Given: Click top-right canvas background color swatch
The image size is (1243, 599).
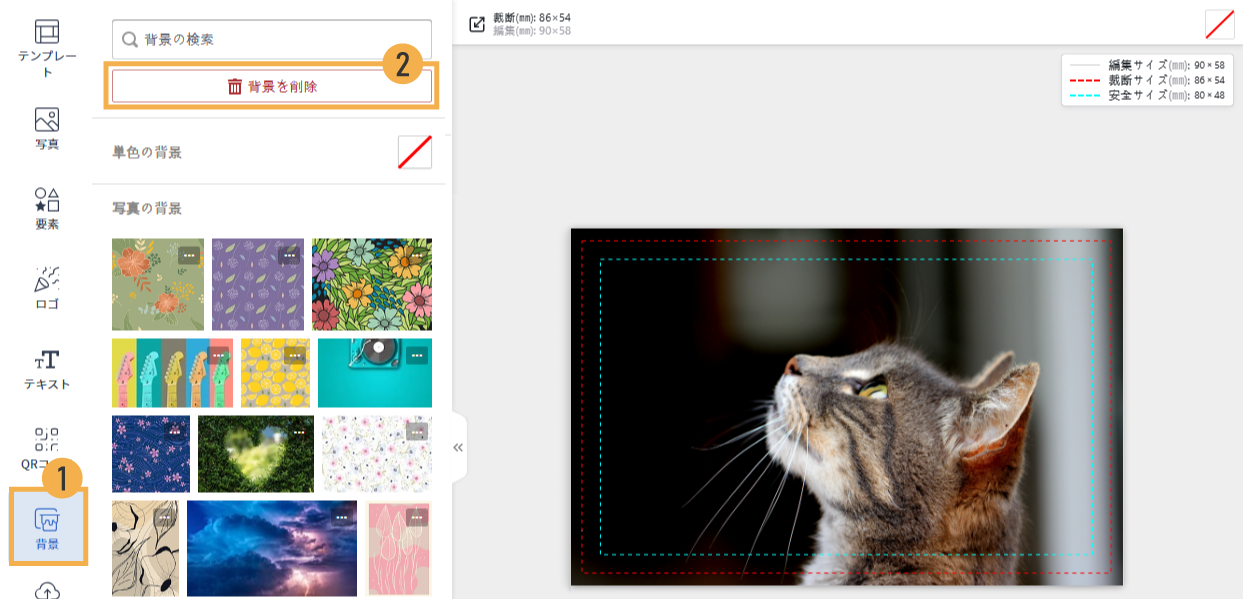Looking at the screenshot, I should (1219, 24).
